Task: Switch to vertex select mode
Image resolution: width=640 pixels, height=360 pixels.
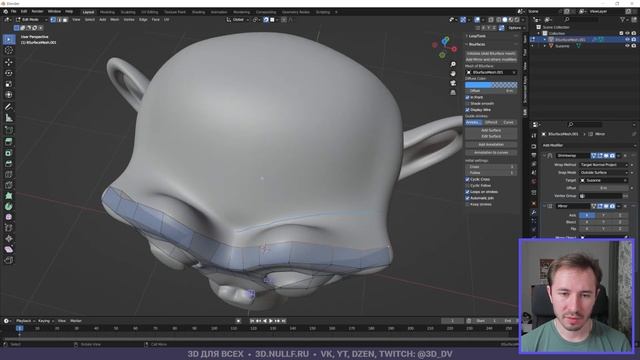Action: pyautogui.click(x=53, y=20)
